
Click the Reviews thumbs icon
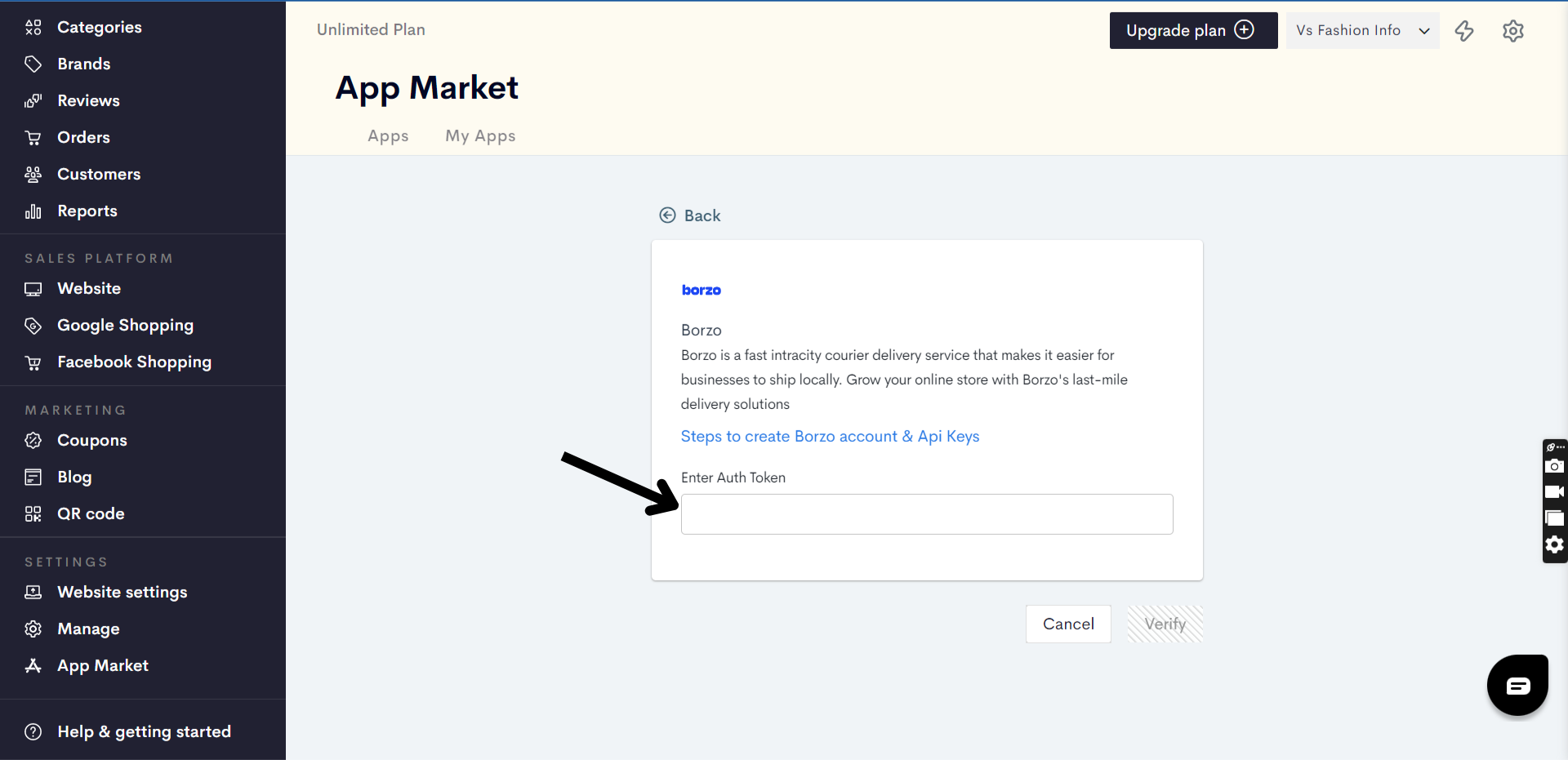33,100
